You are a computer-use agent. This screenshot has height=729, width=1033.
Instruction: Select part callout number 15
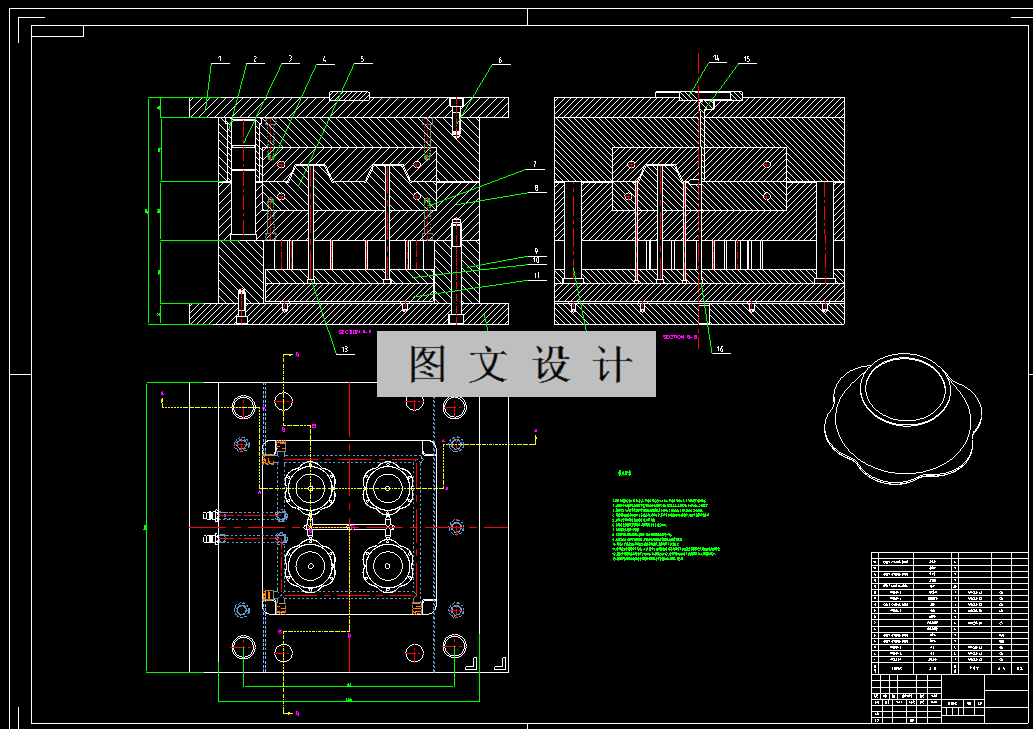pyautogui.click(x=746, y=59)
